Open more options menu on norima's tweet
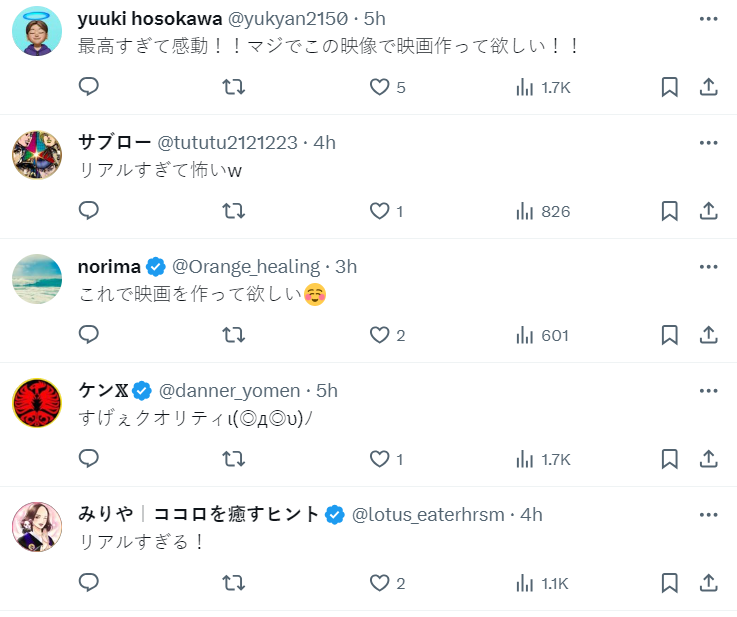Viewport: 737px width, 617px height. [x=708, y=267]
